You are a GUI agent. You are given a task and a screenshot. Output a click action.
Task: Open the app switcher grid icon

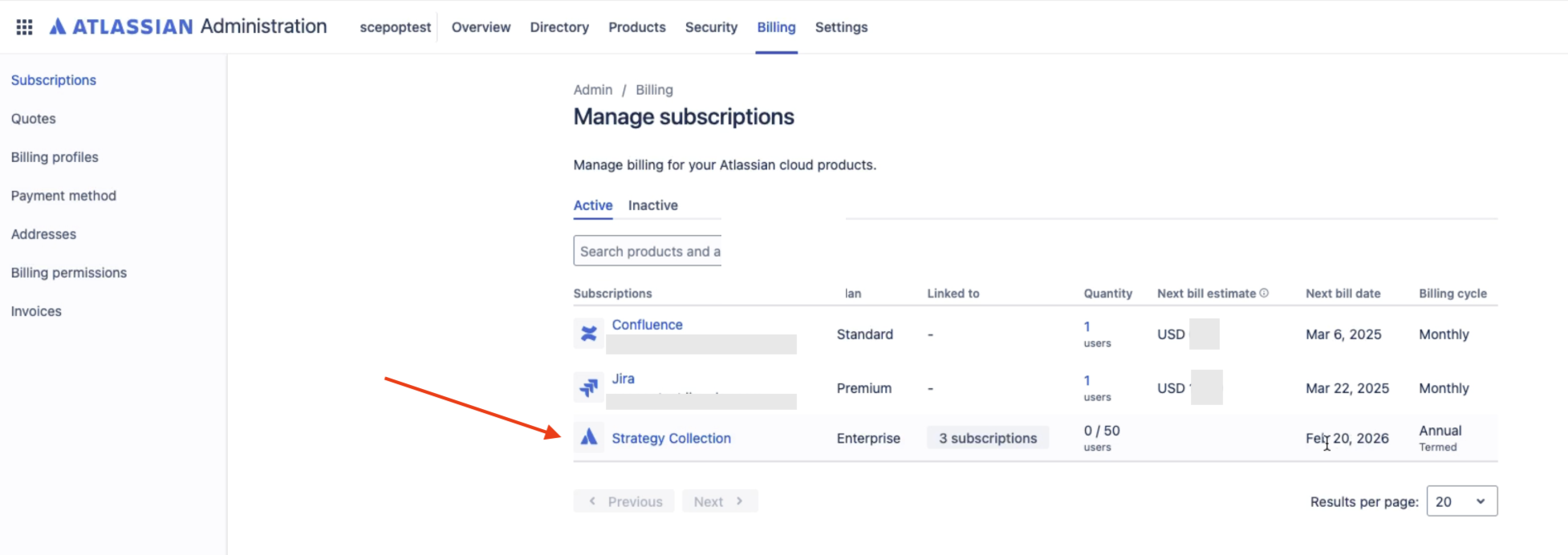coord(24,27)
